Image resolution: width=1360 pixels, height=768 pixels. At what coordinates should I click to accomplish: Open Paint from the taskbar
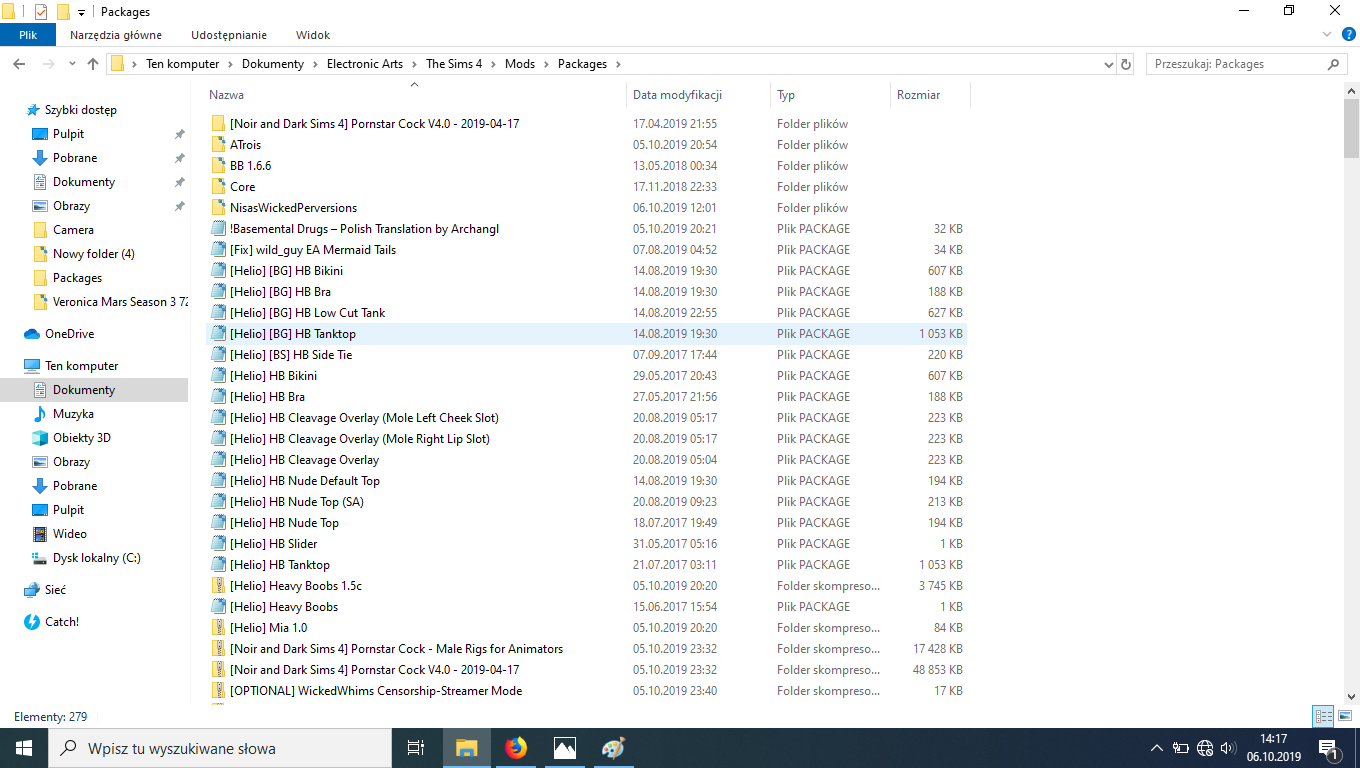pos(613,748)
